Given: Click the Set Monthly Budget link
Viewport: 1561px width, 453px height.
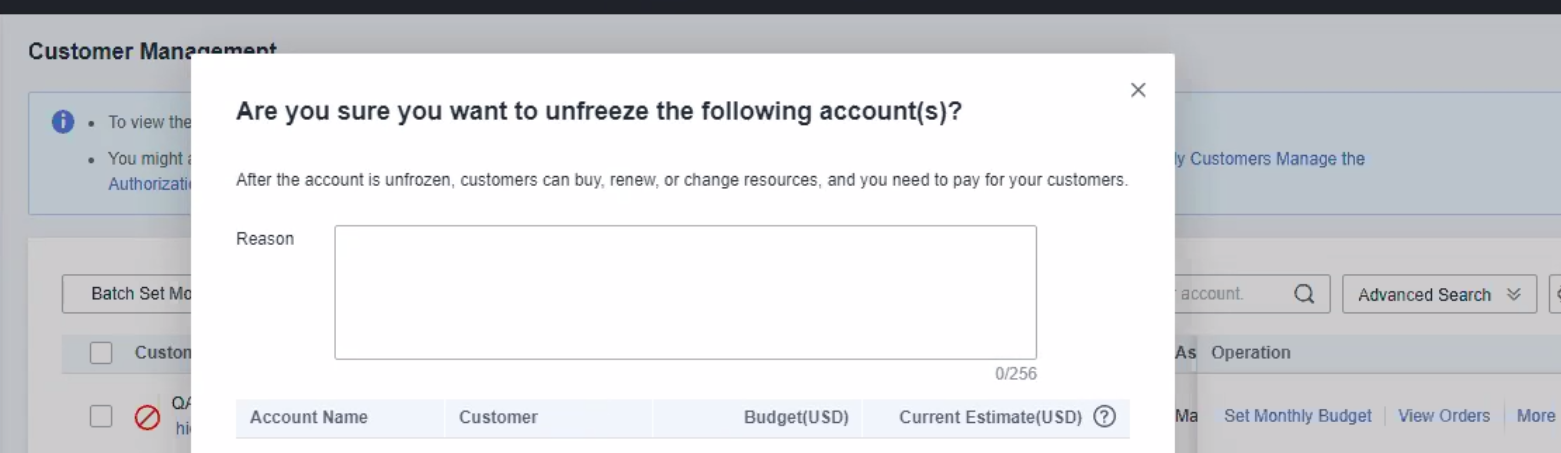Looking at the screenshot, I should (x=1297, y=416).
